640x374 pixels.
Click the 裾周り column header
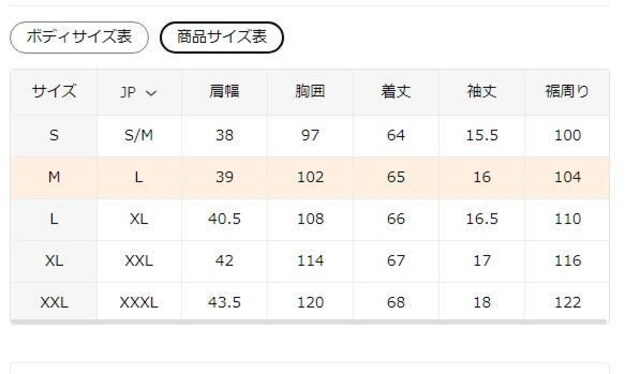coord(567,91)
